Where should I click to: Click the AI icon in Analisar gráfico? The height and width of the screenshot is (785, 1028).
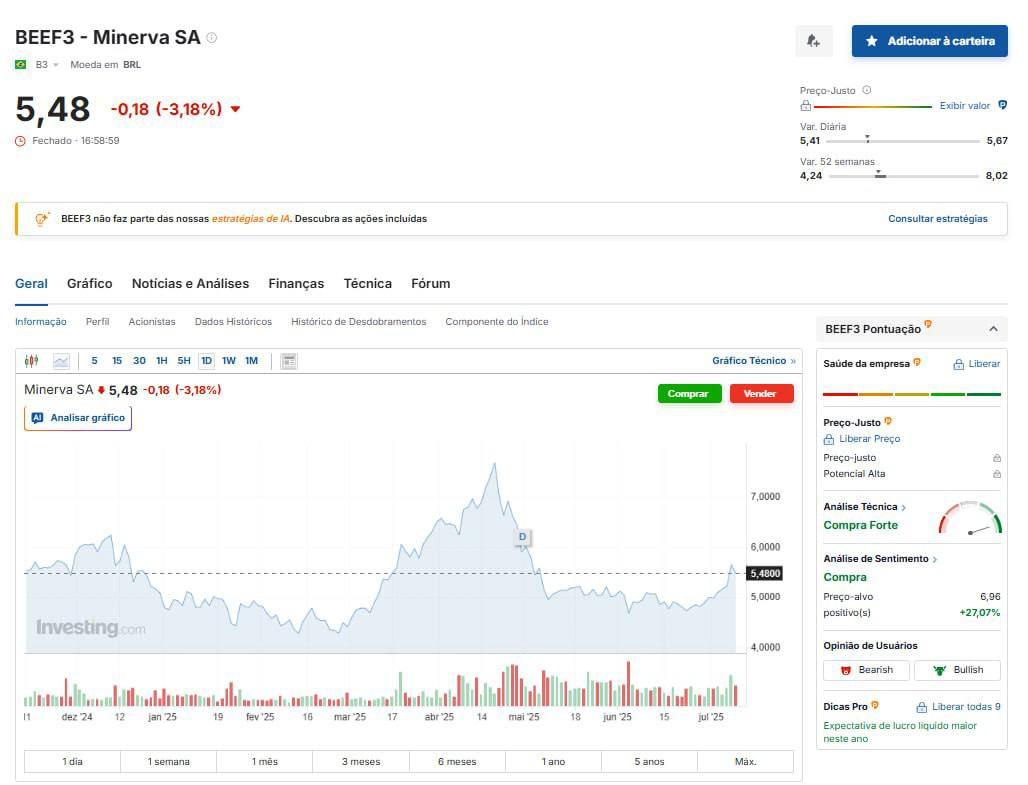click(37, 418)
